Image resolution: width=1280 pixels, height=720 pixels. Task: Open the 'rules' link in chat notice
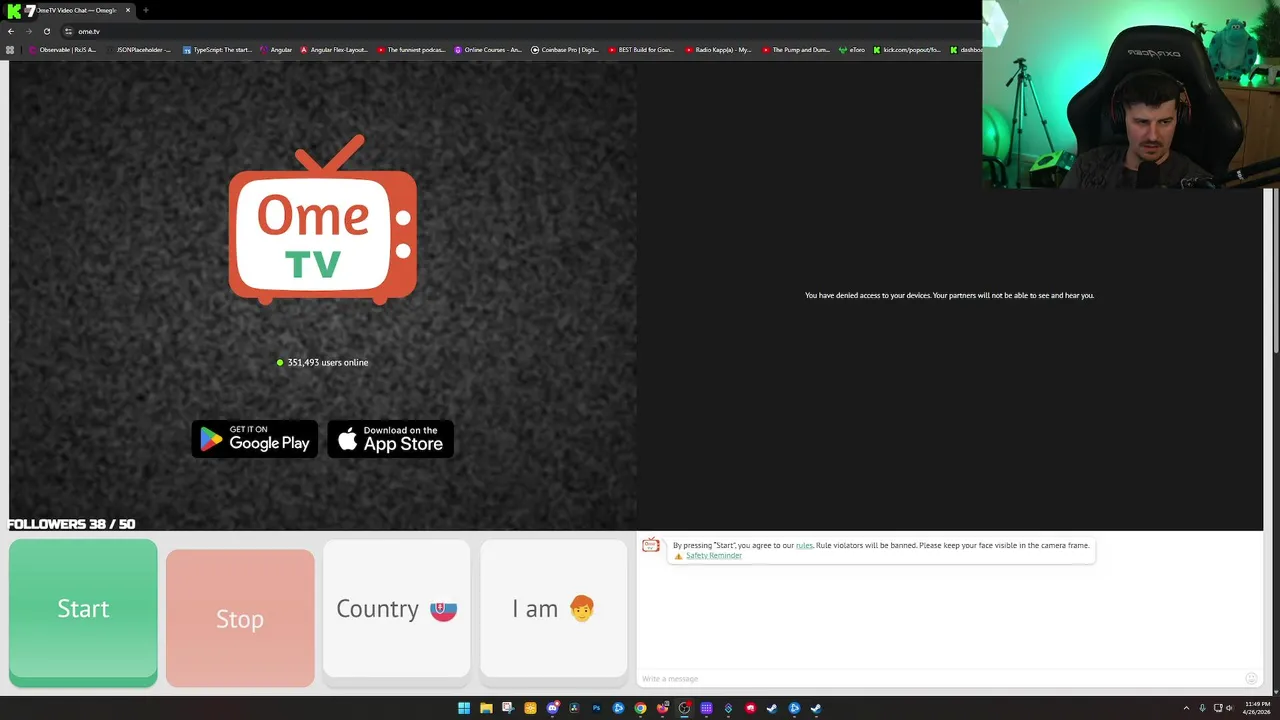(x=804, y=545)
